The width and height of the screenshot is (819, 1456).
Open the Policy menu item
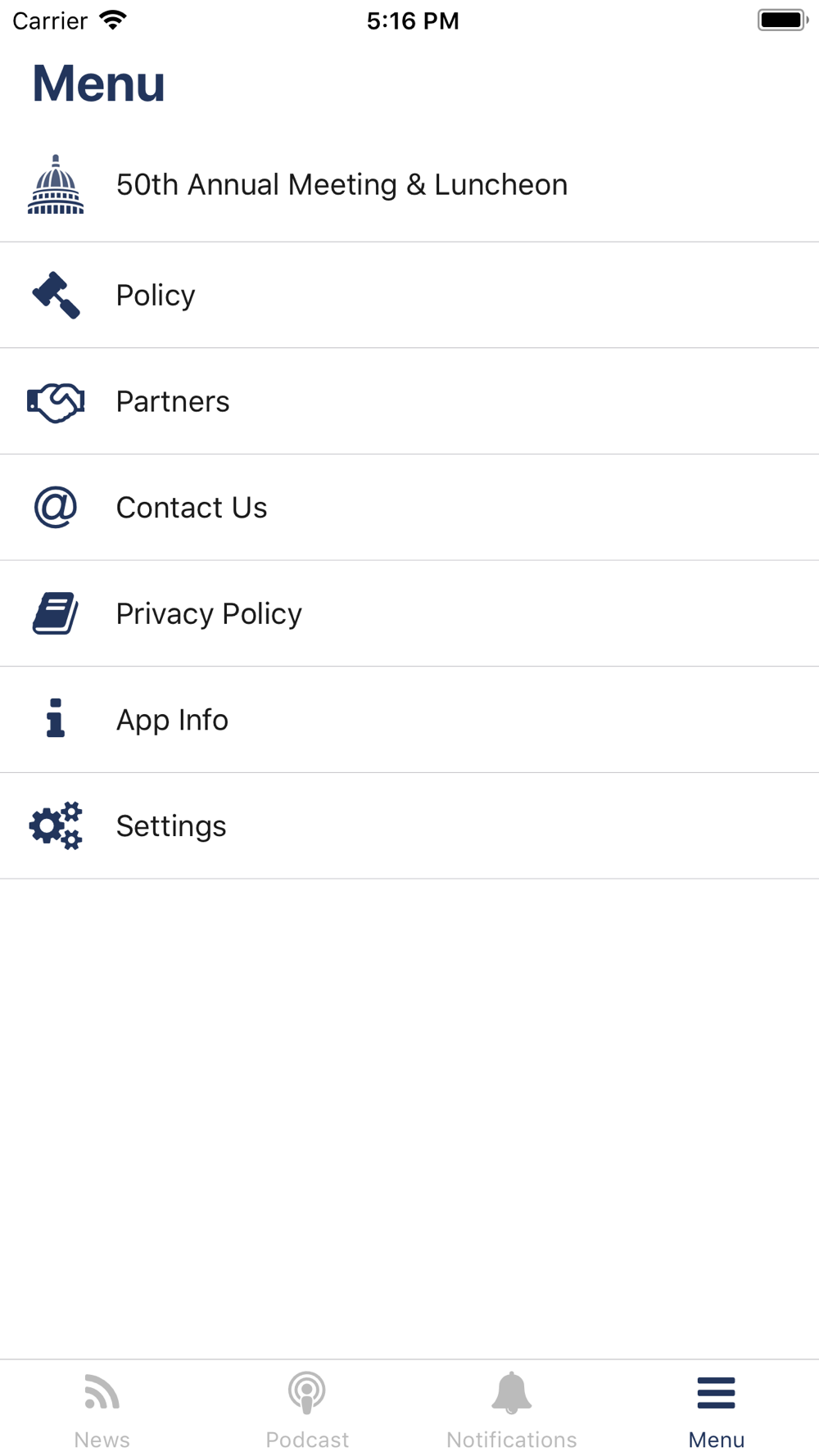coord(156,296)
